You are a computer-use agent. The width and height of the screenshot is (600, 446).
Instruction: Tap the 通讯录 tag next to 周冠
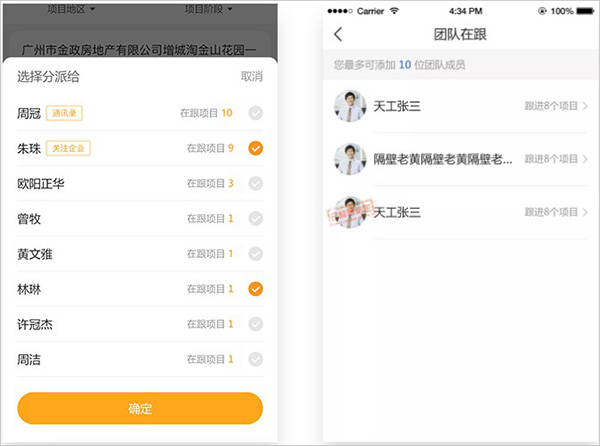click(x=64, y=113)
